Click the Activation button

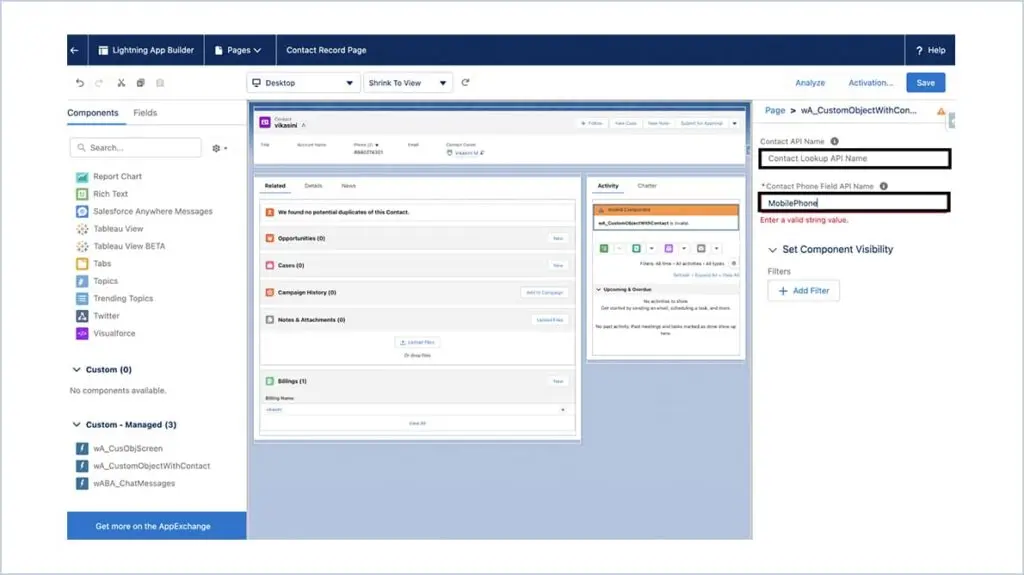[x=870, y=83]
